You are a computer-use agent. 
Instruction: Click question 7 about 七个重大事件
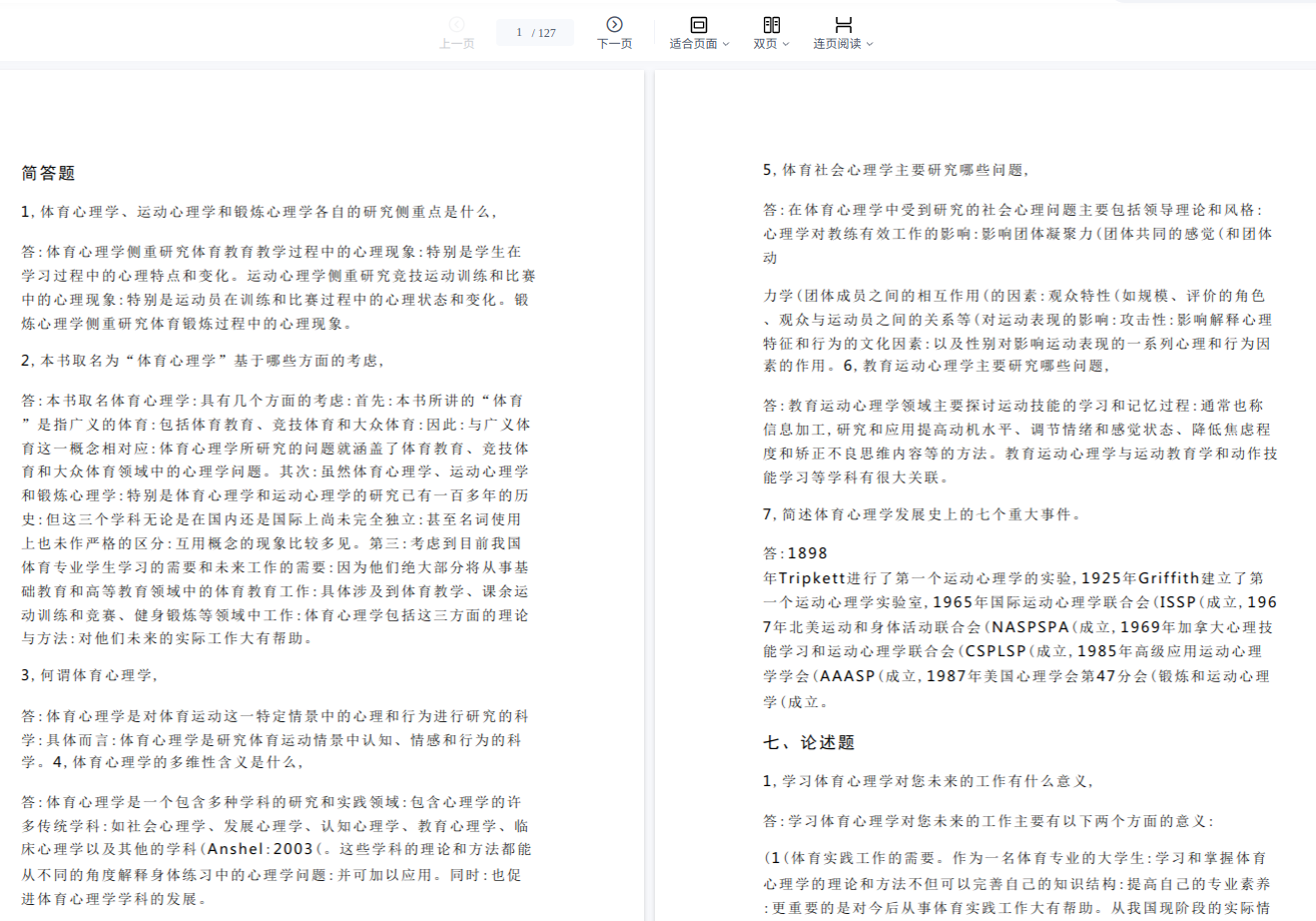click(x=923, y=514)
